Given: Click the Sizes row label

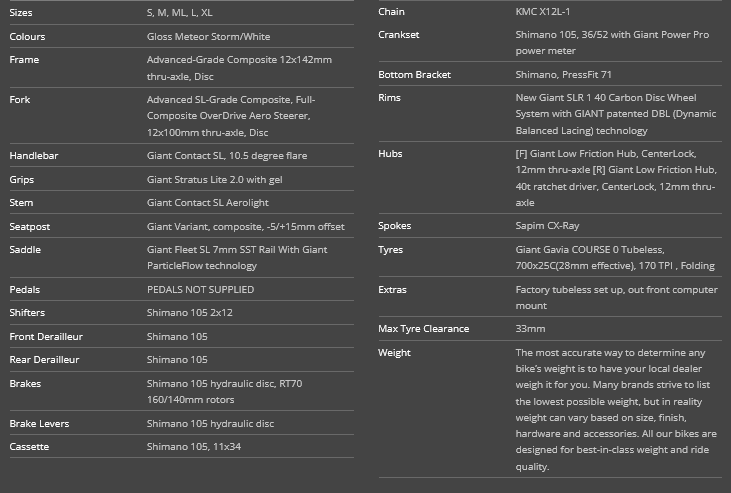Looking at the screenshot, I should point(21,13).
